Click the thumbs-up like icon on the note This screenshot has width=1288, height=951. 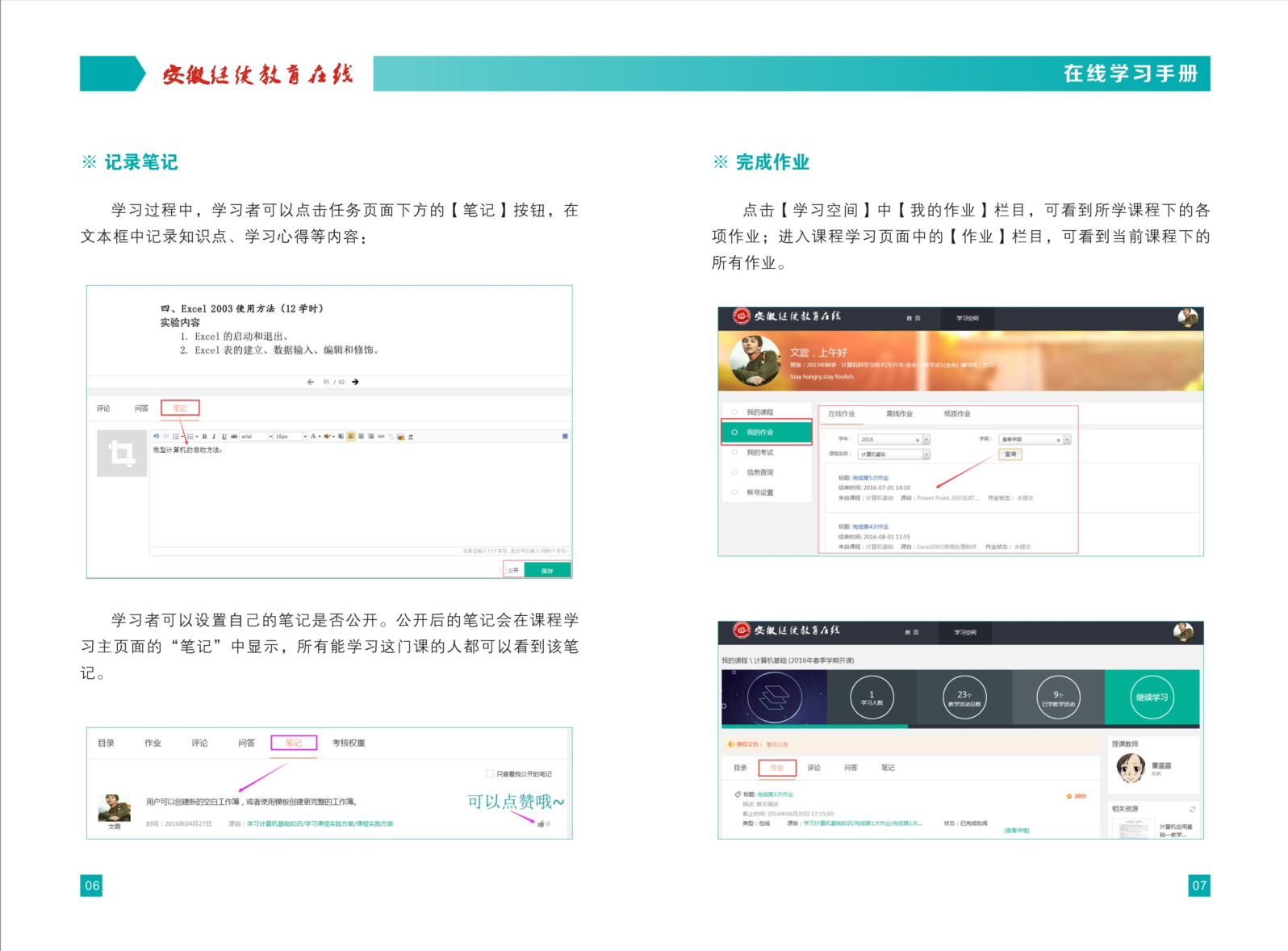[x=541, y=823]
